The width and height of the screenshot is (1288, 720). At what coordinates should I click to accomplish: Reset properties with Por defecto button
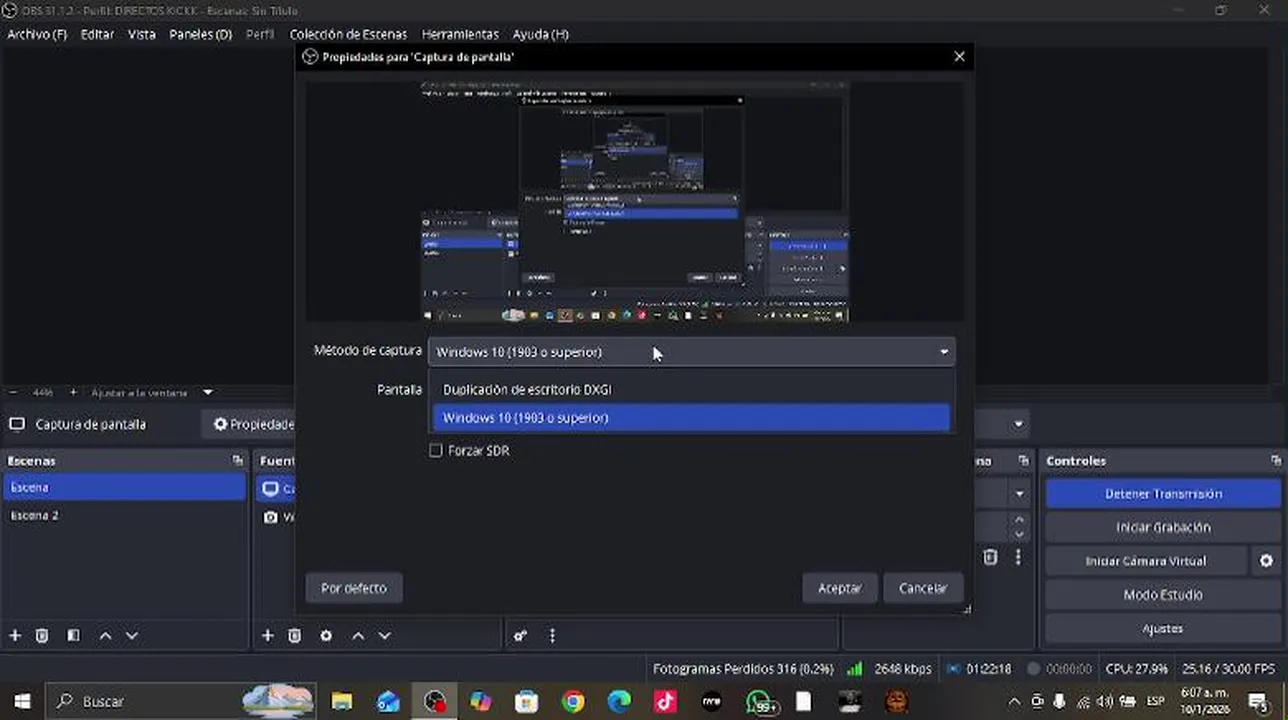(x=353, y=588)
